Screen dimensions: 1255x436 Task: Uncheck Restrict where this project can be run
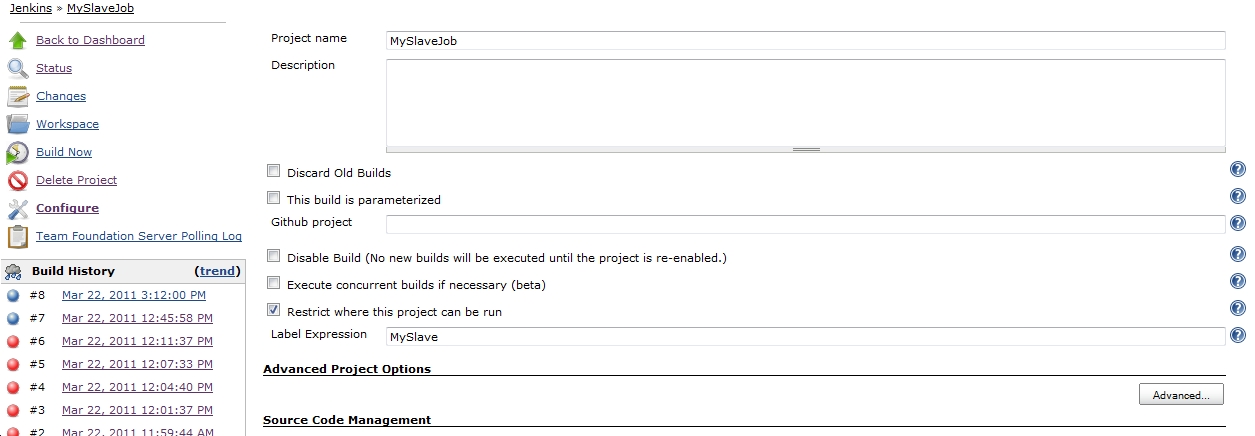pyautogui.click(x=274, y=311)
